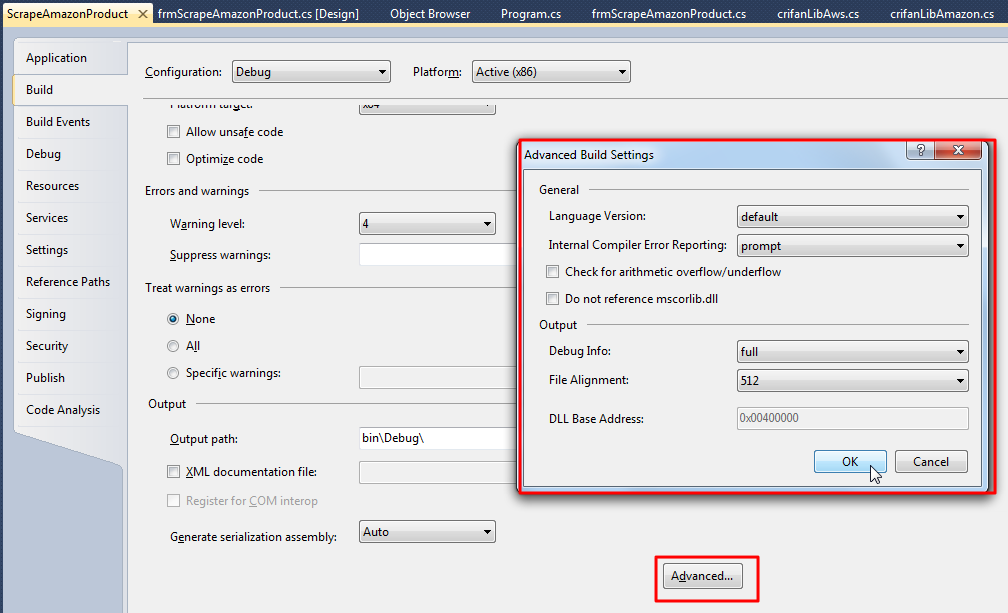Open the frmScrapeAmazonProduct.cs code tab
Viewport: 1008px width, 613px height.
[x=669, y=13]
